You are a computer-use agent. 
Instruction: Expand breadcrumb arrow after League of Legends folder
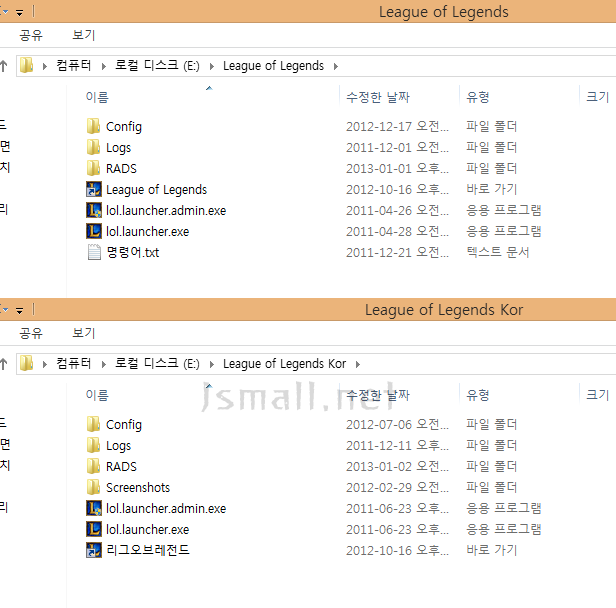pyautogui.click(x=336, y=66)
